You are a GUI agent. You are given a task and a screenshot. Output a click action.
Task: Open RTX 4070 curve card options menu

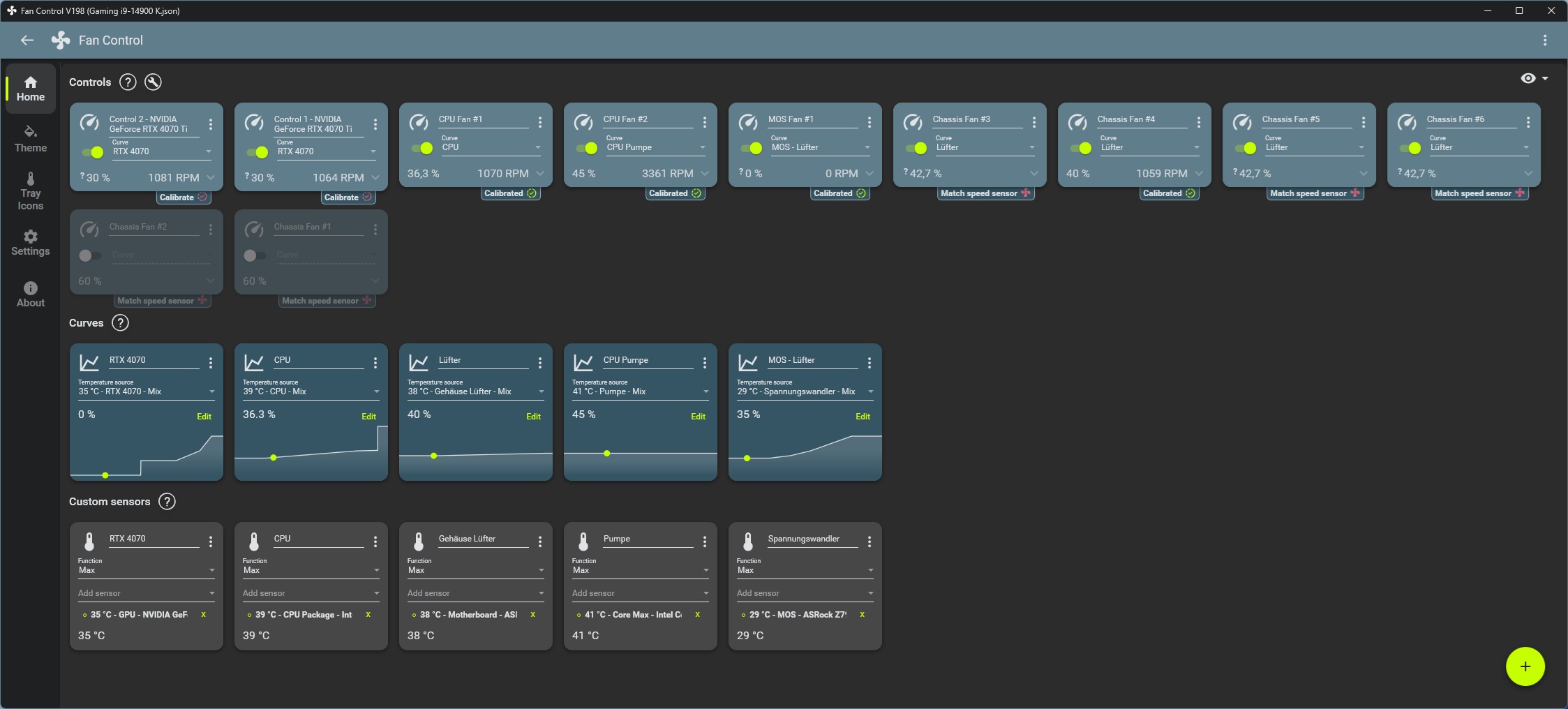(x=211, y=363)
